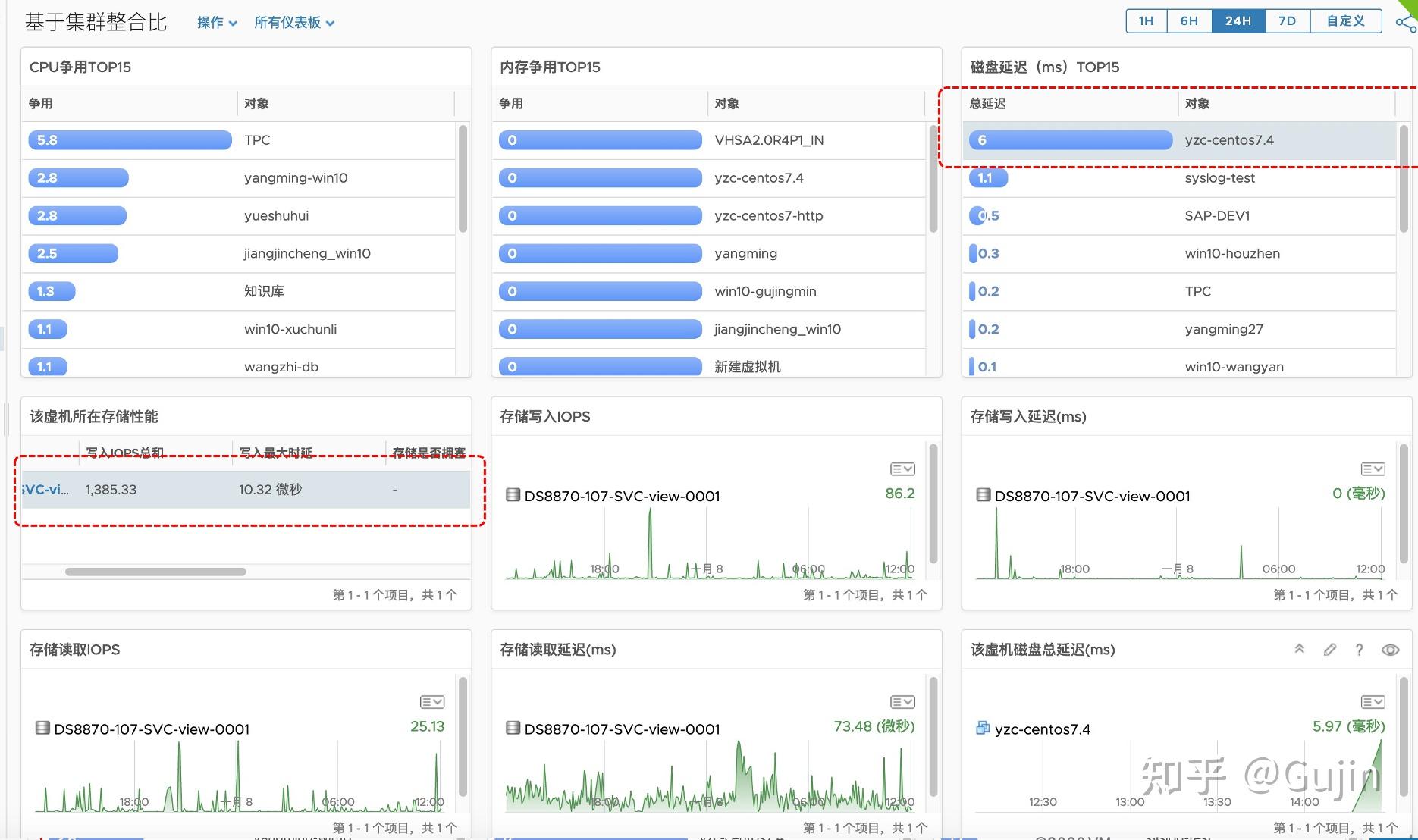Click the datastore icon in 存储读取延迟 chart
This screenshot has width=1418, height=840.
coord(513,728)
